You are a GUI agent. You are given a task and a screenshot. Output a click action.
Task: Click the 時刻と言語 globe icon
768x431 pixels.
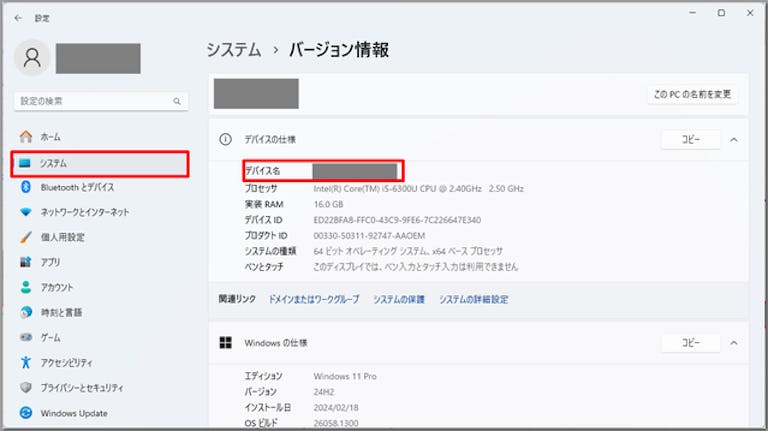pyautogui.click(x=26, y=312)
